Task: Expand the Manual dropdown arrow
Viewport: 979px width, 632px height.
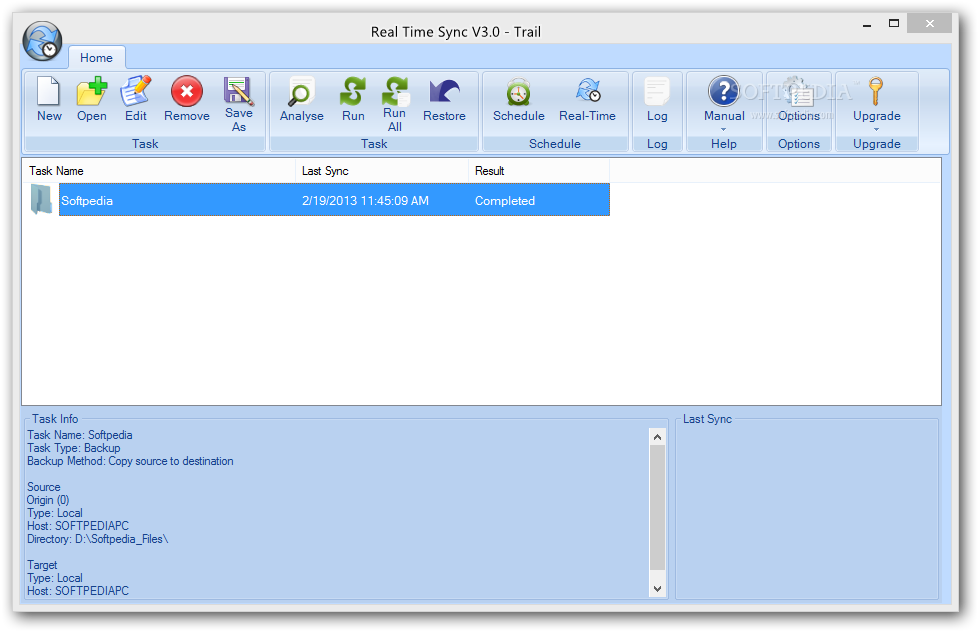Action: (724, 129)
